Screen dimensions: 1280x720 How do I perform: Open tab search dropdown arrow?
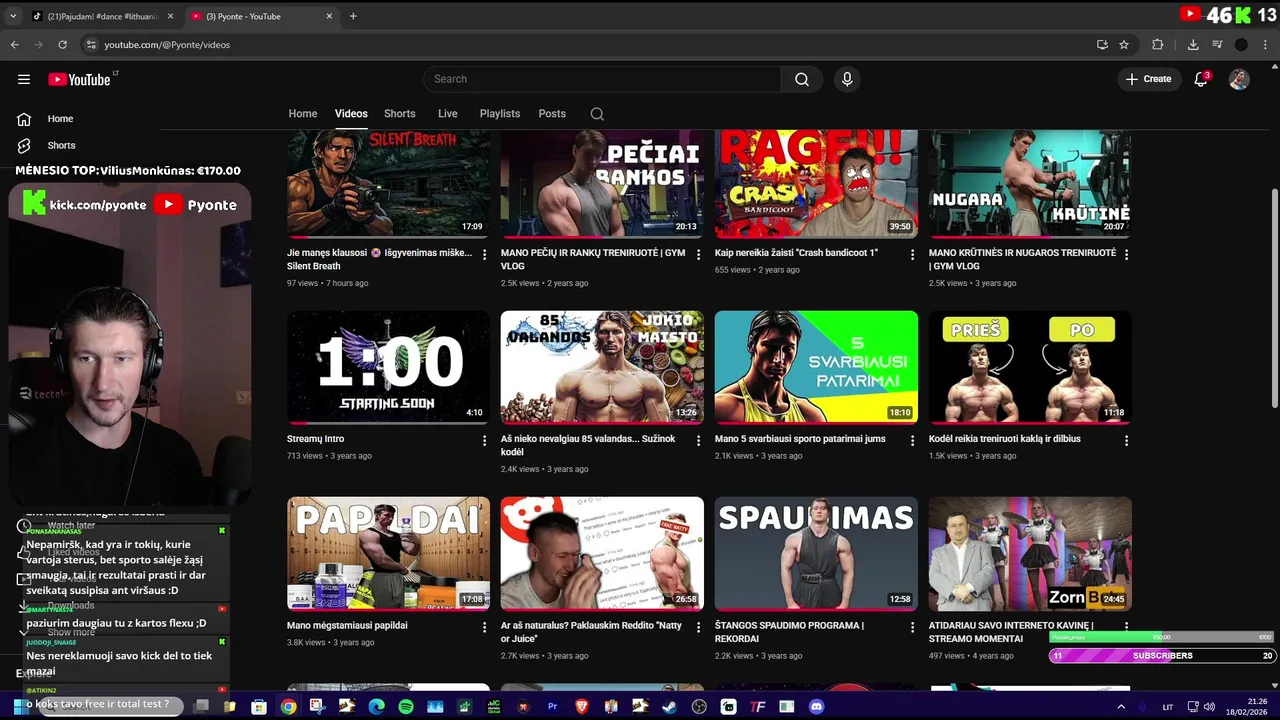pyautogui.click(x=13, y=16)
